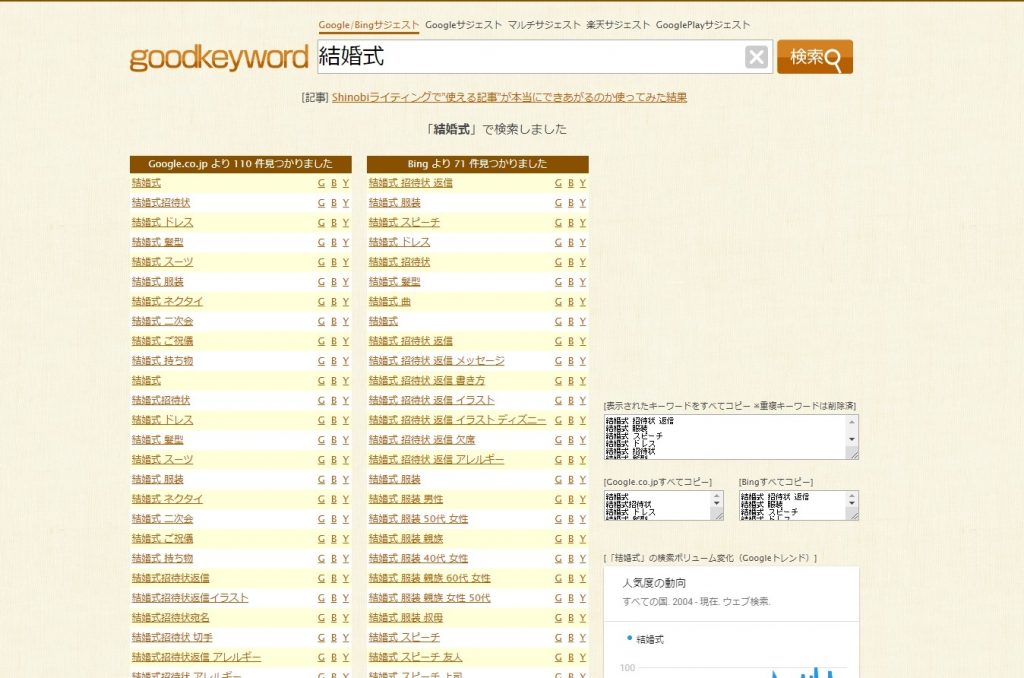The width and height of the screenshot is (1024, 678).
Task: Open 結婚式 服装 男性 keyword link
Action: [x=406, y=499]
